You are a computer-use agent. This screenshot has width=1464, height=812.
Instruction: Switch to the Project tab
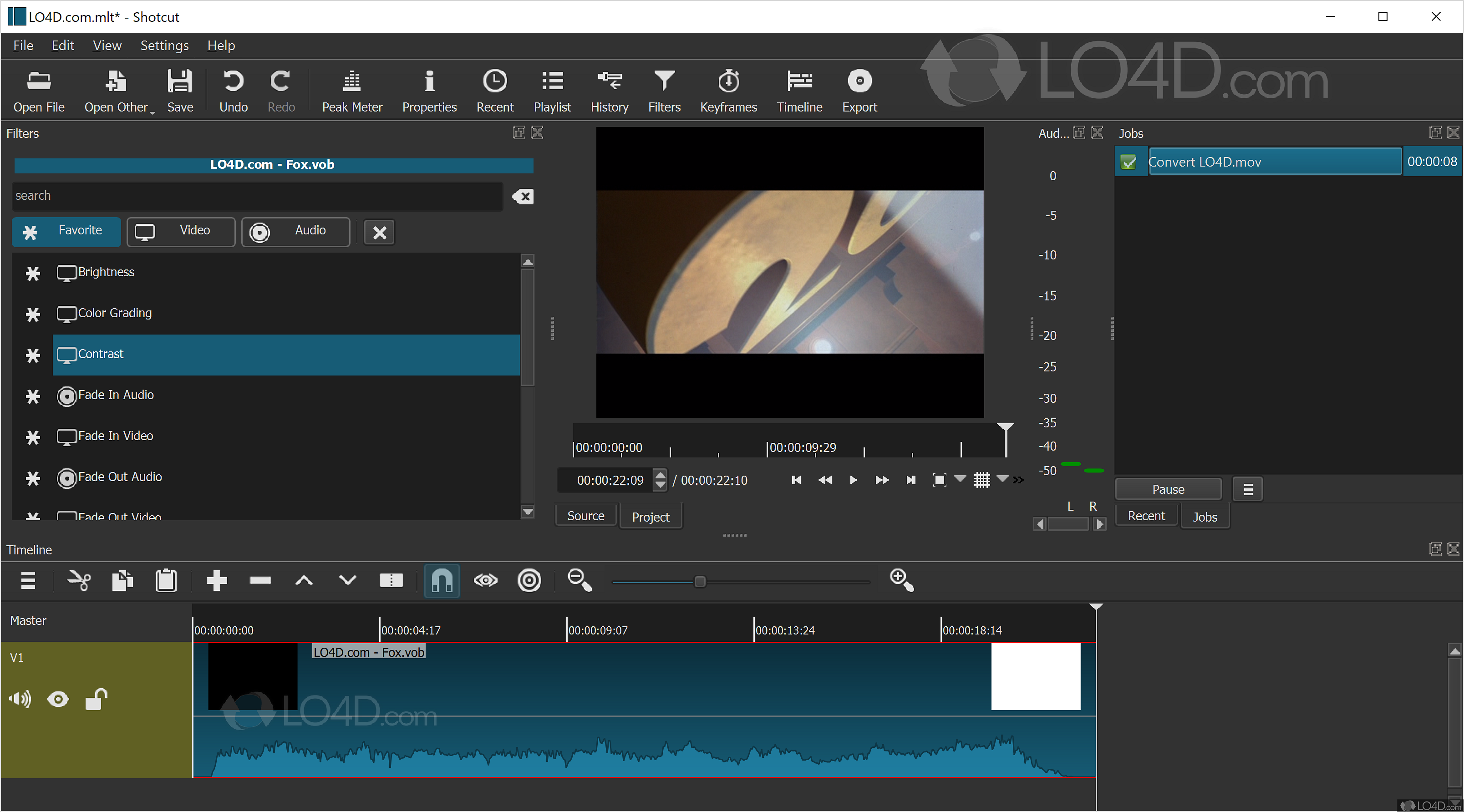650,517
